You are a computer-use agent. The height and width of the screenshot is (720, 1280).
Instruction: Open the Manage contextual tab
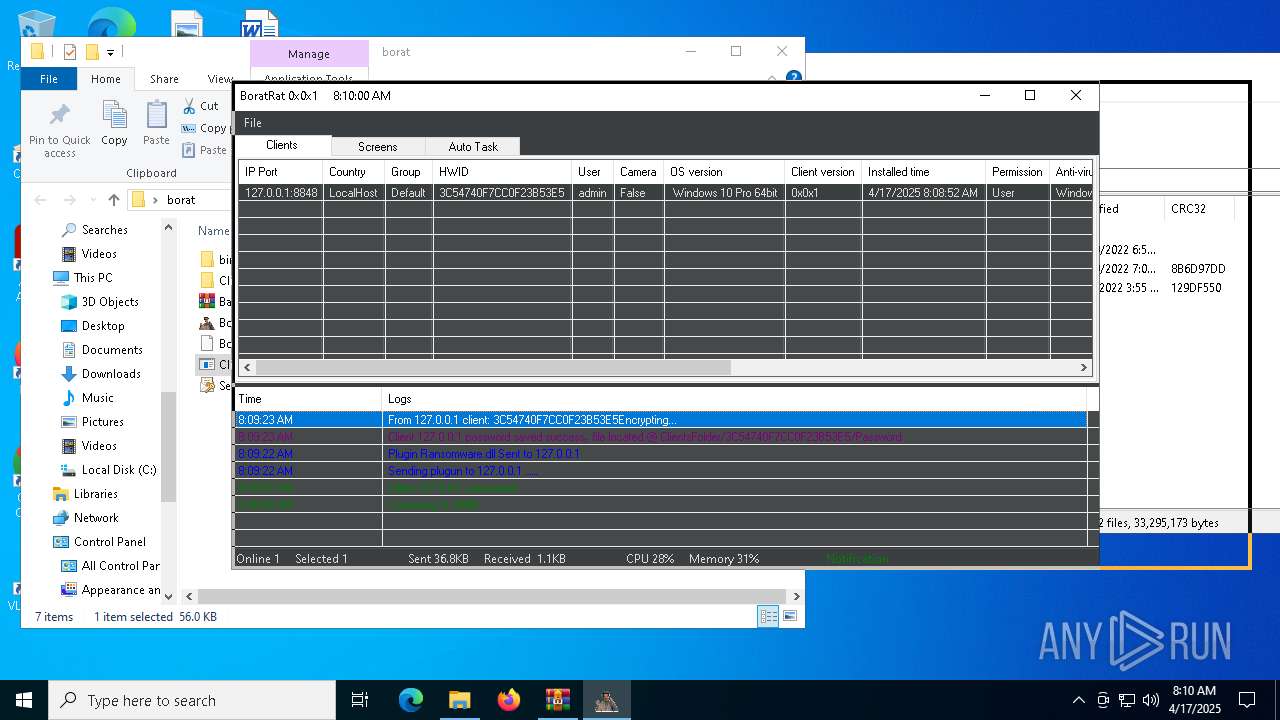click(x=309, y=54)
